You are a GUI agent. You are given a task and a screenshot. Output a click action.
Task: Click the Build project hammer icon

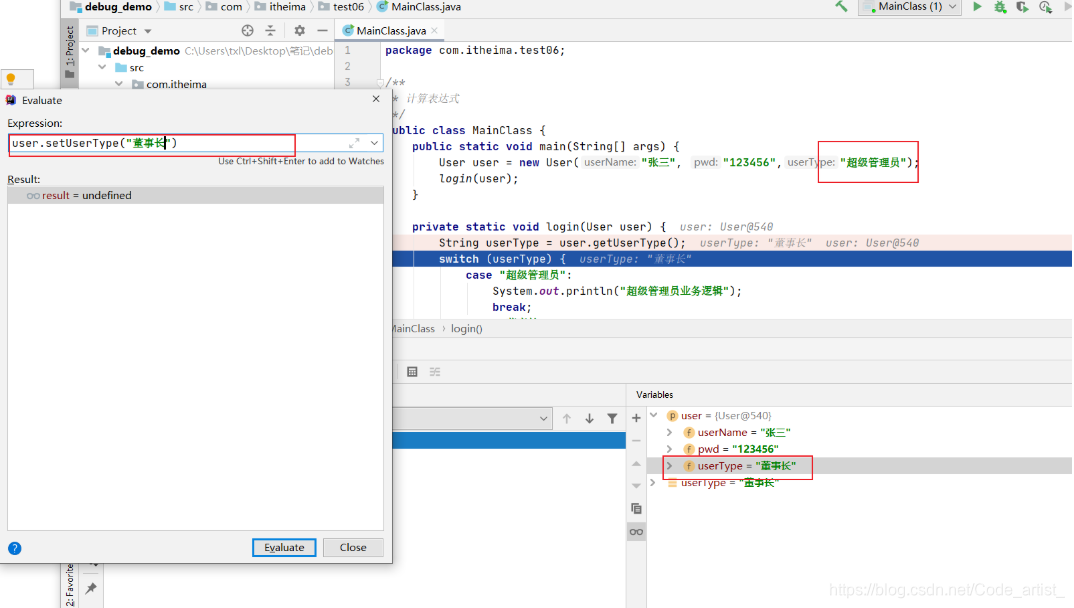[x=841, y=7]
